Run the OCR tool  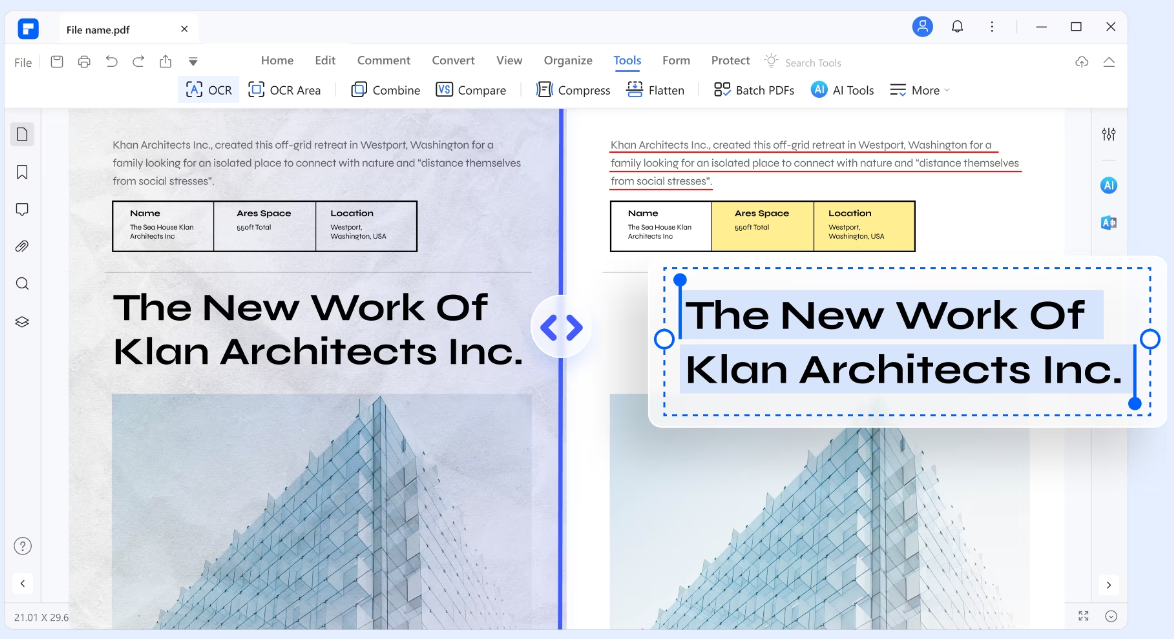pos(209,90)
